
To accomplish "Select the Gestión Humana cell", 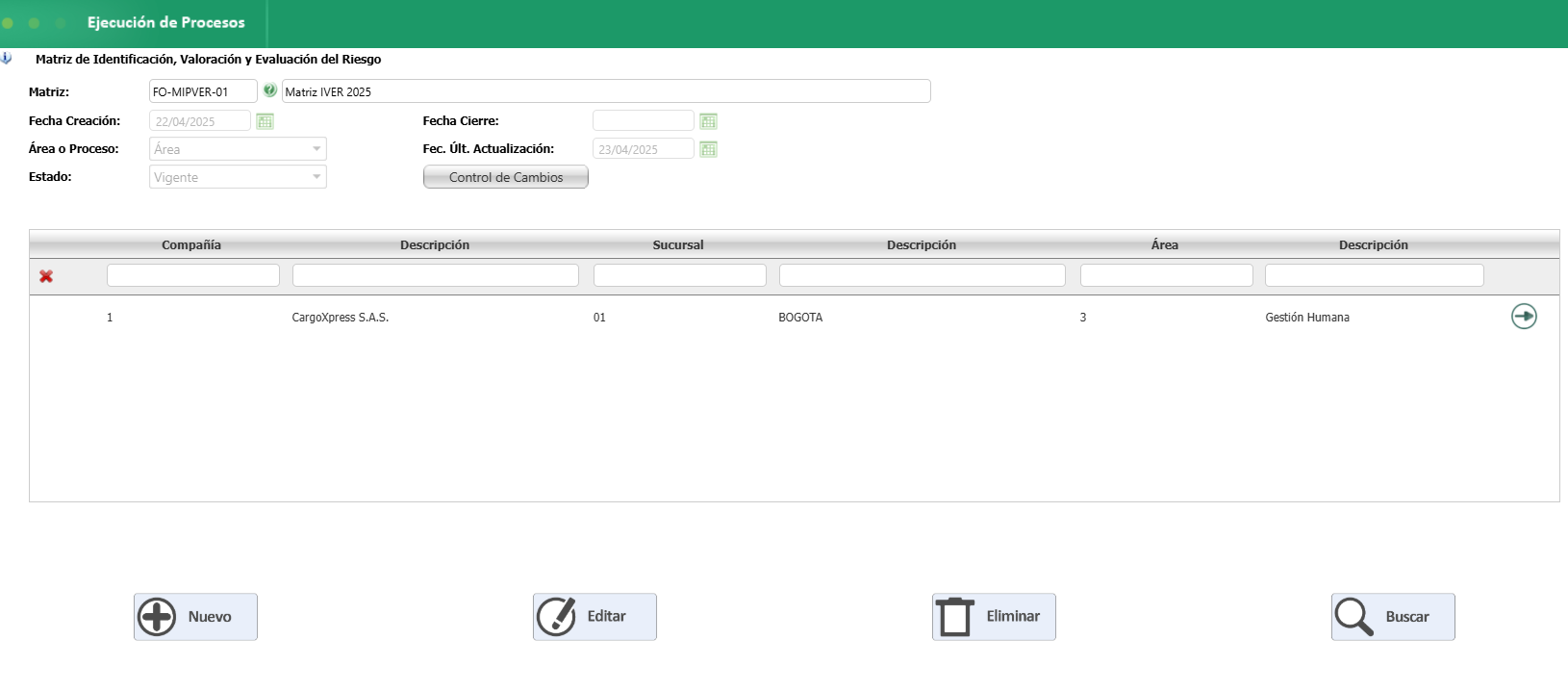I will 1307,318.
